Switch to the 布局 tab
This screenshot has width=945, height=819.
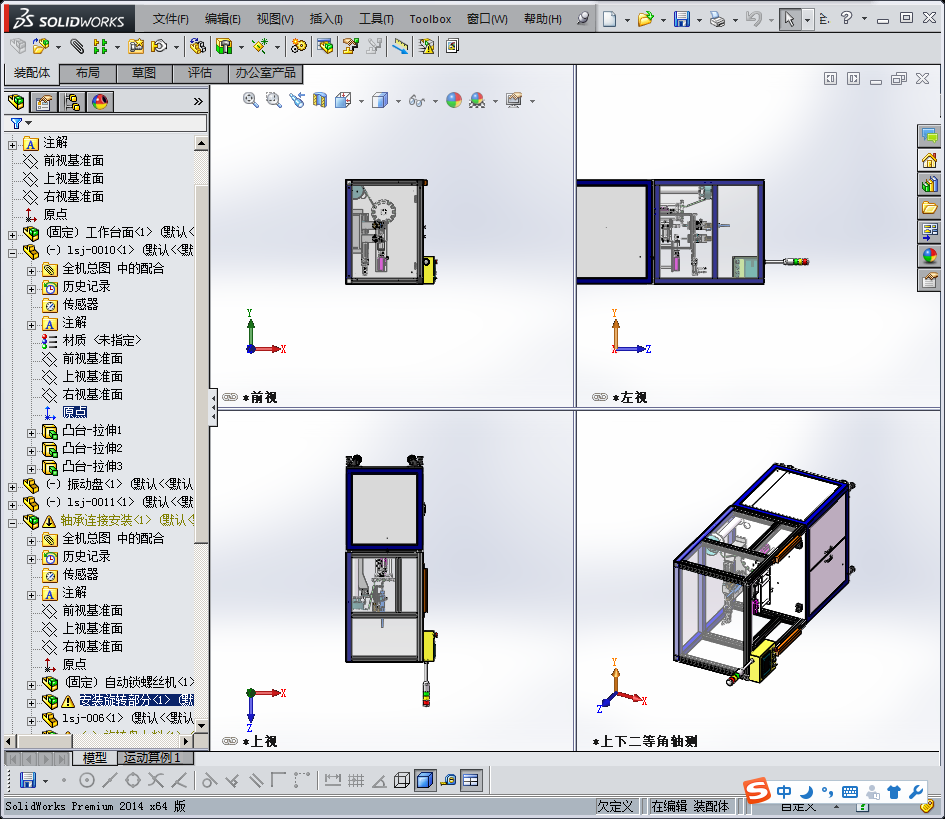coord(88,73)
